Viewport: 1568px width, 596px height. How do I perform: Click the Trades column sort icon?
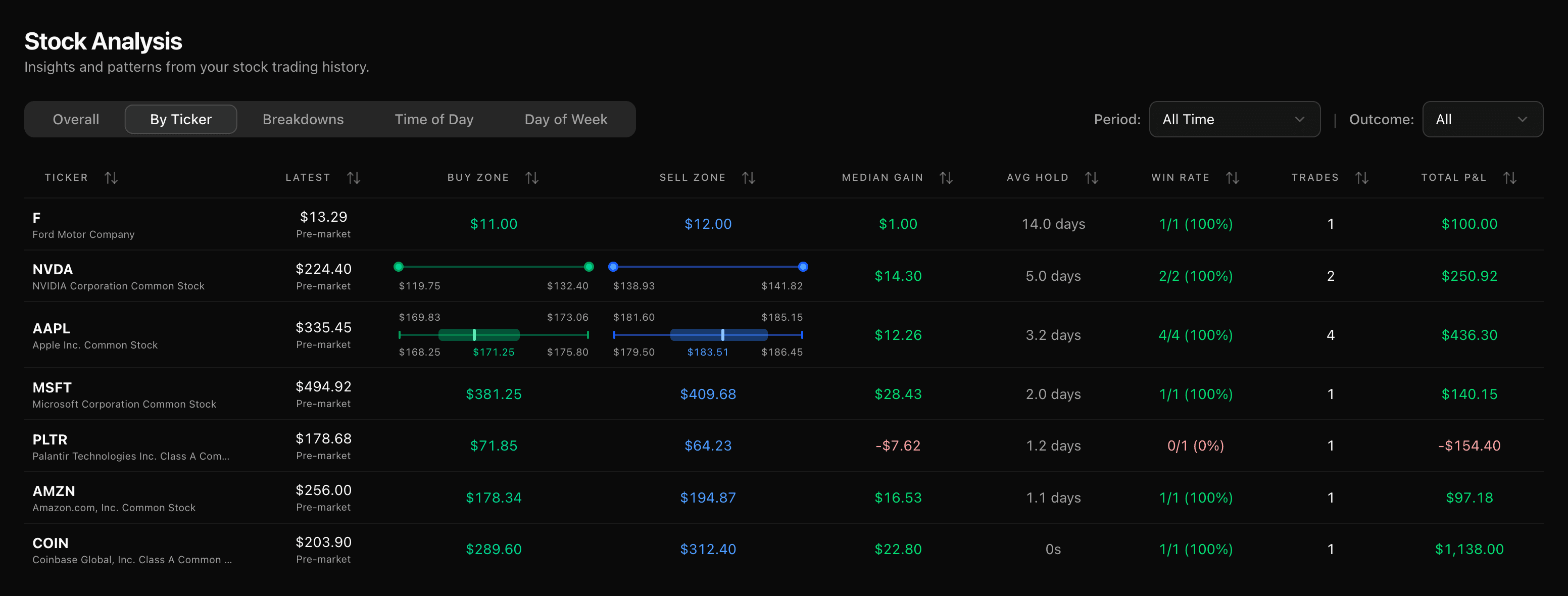pyautogui.click(x=1362, y=178)
